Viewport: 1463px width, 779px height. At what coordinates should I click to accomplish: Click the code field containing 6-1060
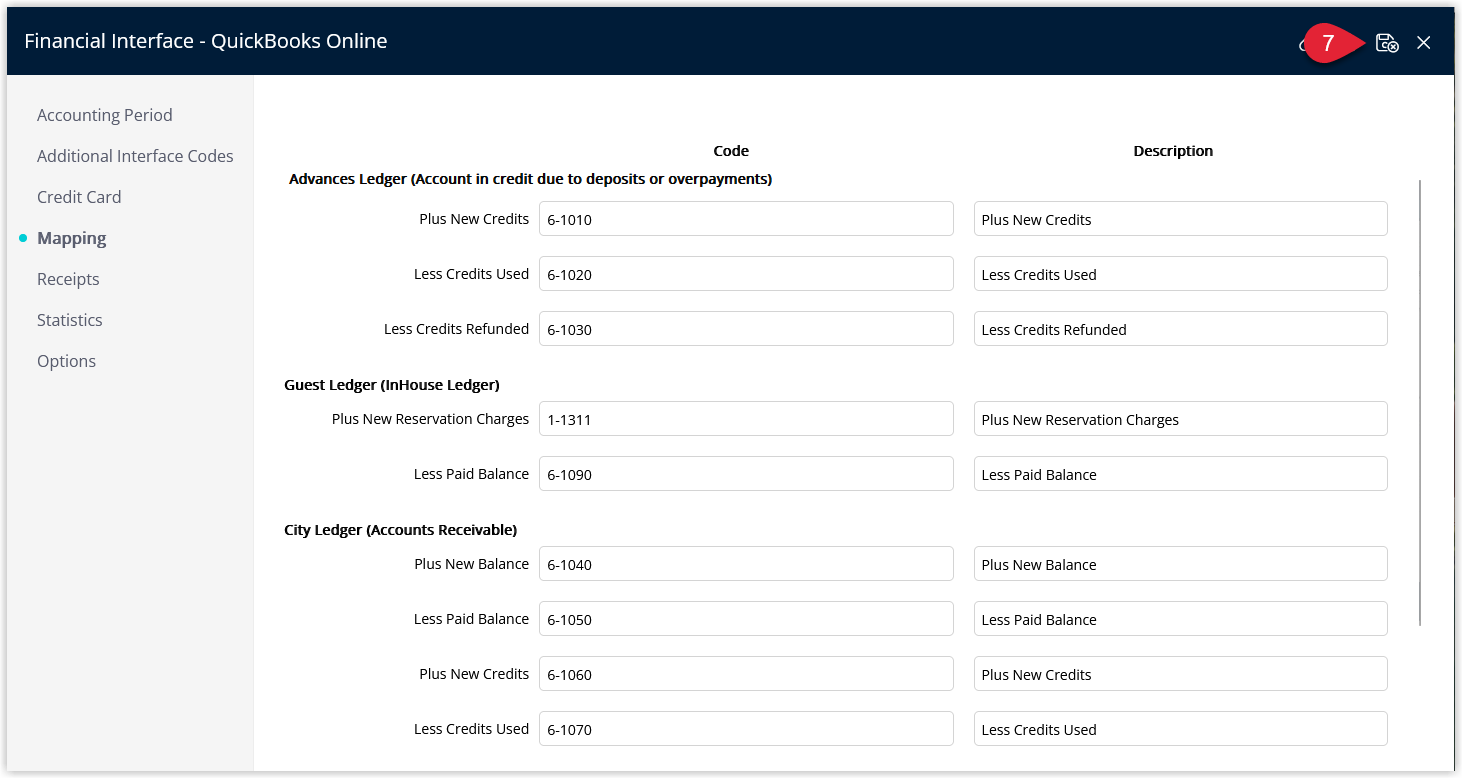pyautogui.click(x=746, y=674)
